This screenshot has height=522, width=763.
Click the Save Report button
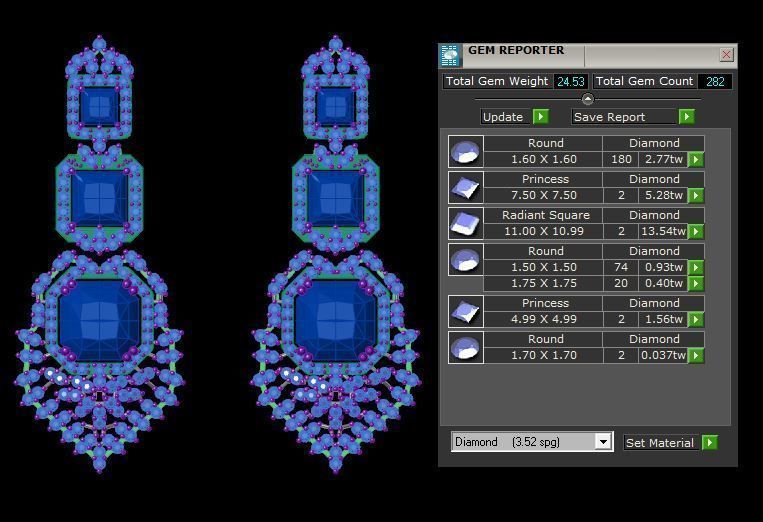coord(624,117)
